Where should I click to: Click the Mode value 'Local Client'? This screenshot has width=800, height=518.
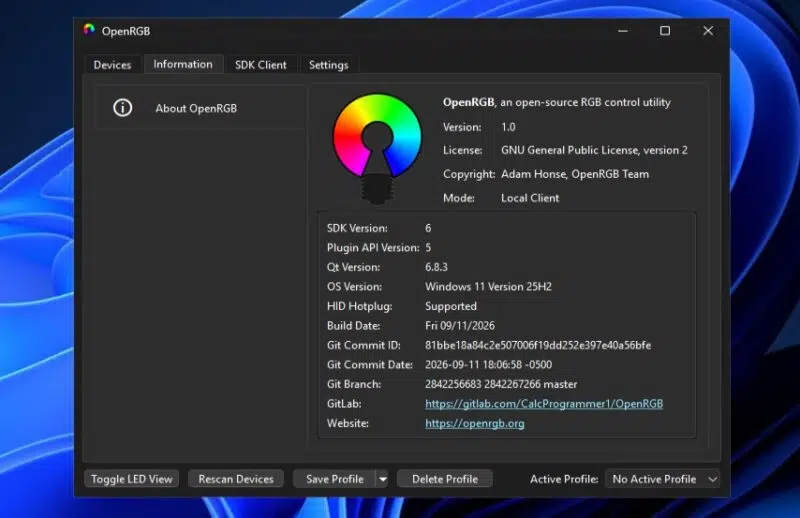(x=530, y=198)
